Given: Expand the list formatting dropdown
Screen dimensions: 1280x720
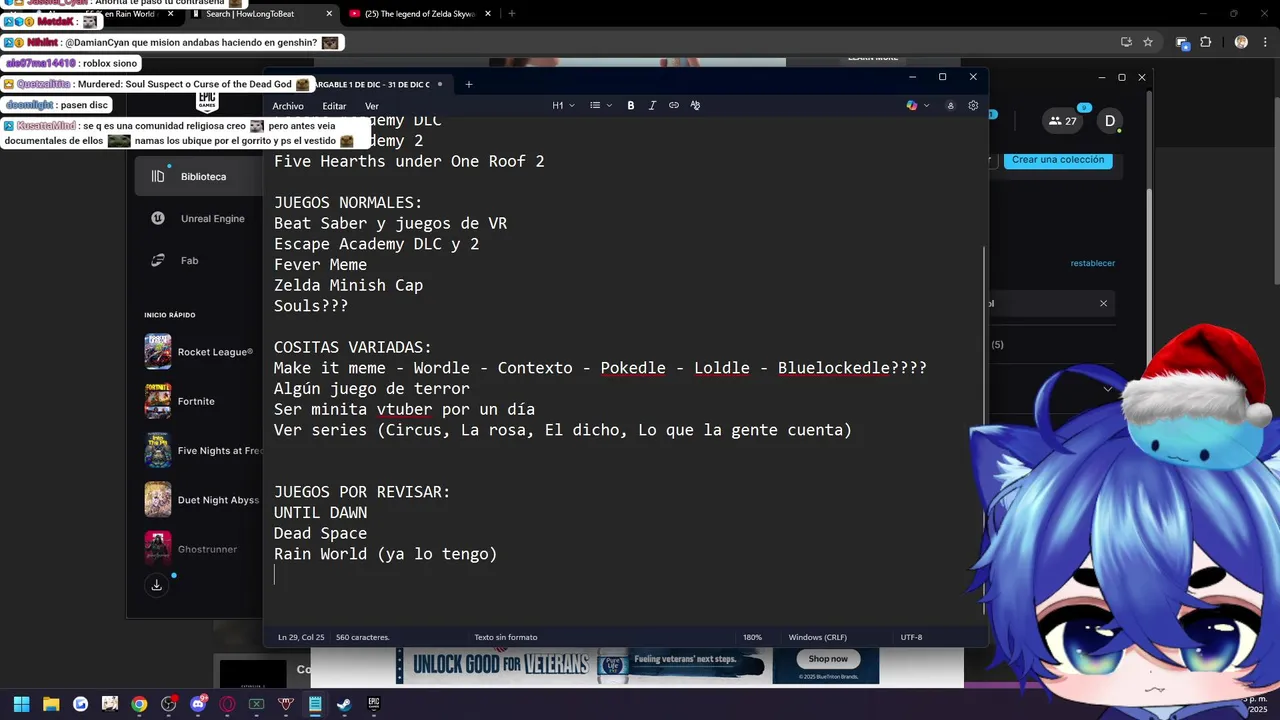Looking at the screenshot, I should (601, 105).
